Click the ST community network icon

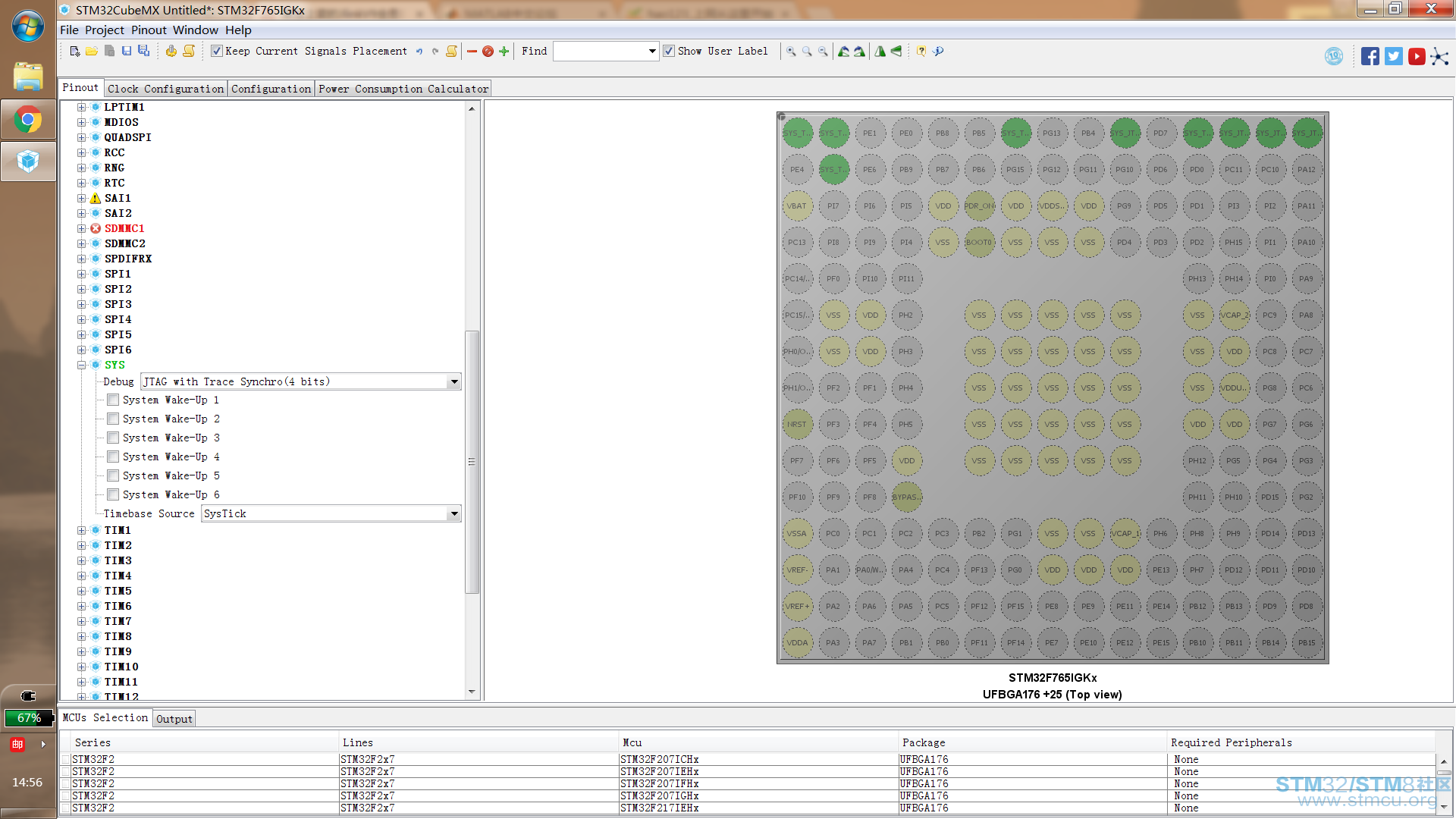(x=1439, y=56)
